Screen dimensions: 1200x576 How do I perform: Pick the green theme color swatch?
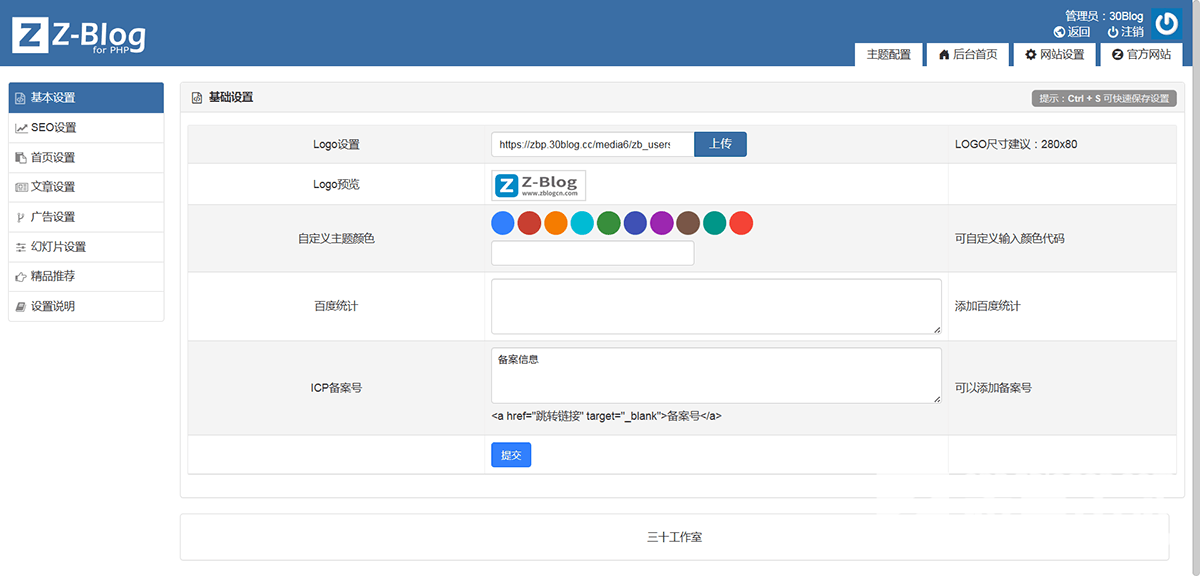(x=609, y=223)
